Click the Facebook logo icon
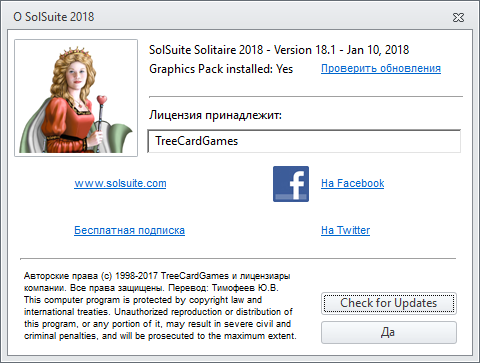The image size is (480, 363). (291, 184)
